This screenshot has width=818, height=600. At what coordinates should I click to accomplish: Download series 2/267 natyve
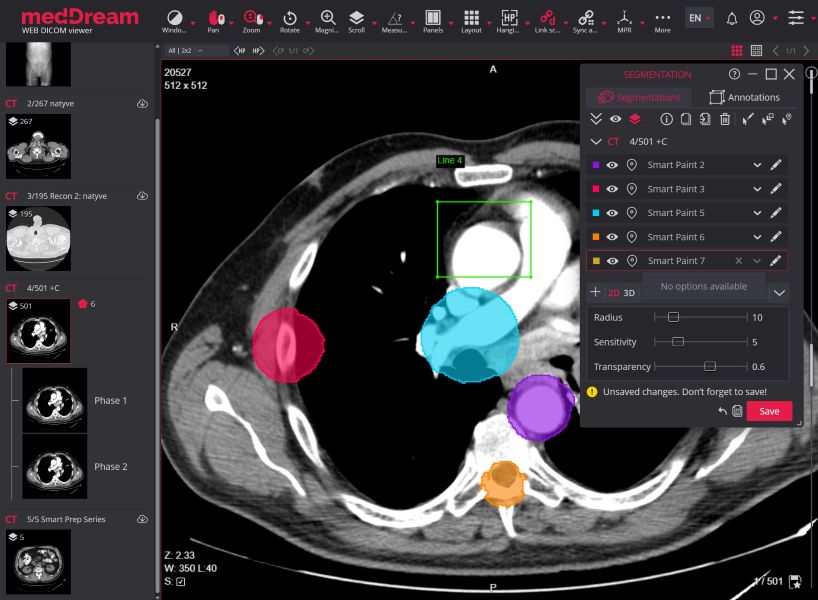(x=142, y=103)
